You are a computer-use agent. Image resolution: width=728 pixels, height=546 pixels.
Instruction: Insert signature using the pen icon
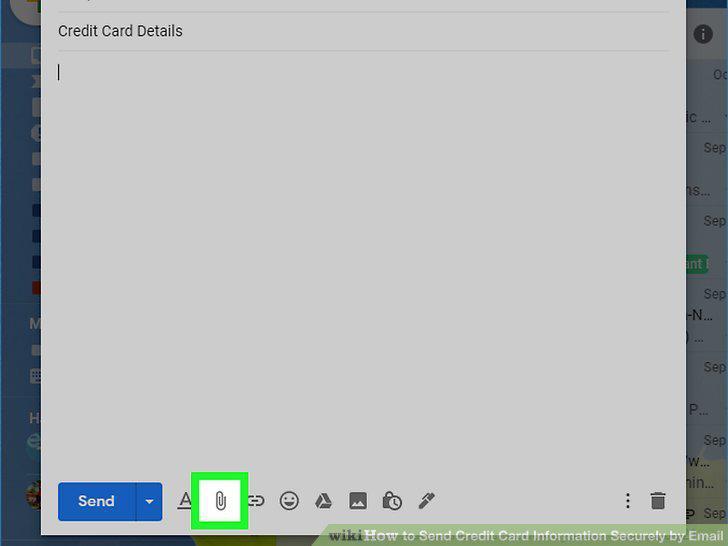coord(426,501)
